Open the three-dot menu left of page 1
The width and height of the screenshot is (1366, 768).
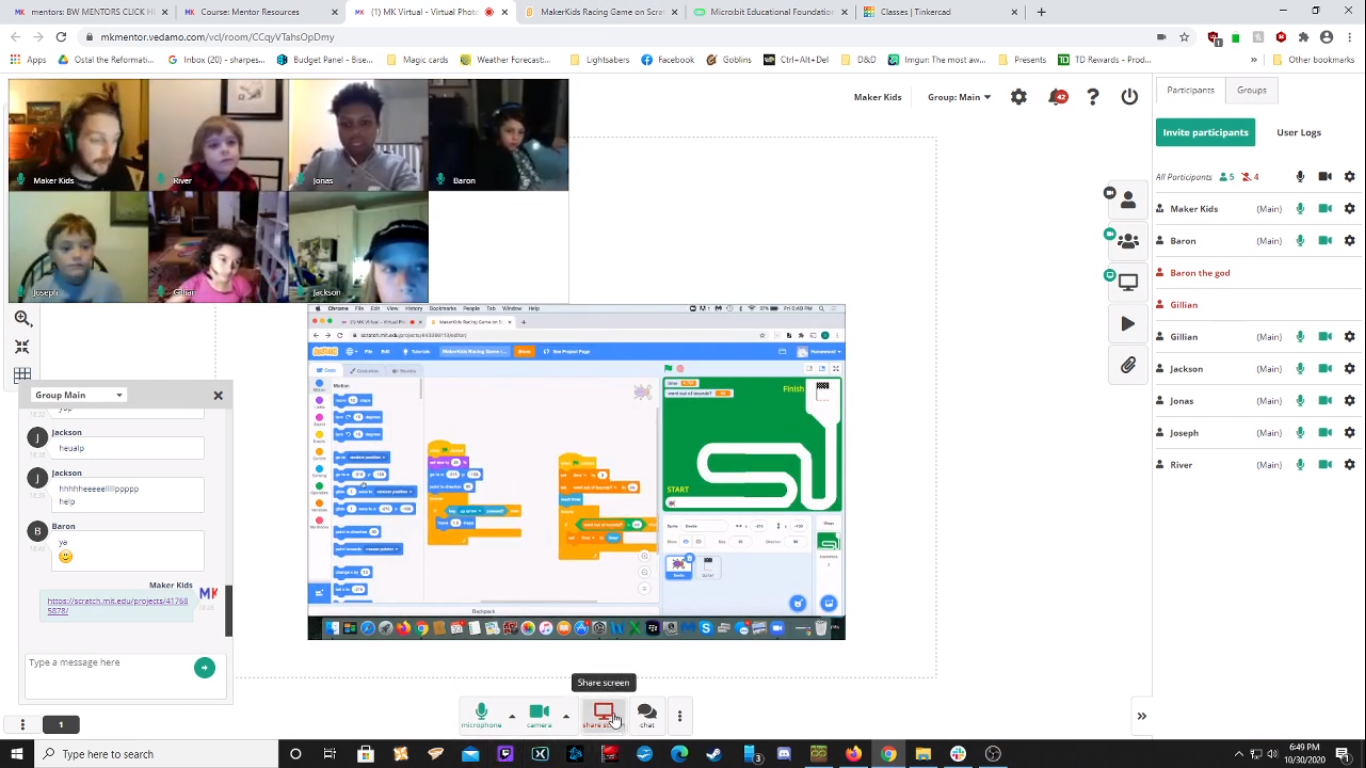tap(22, 724)
